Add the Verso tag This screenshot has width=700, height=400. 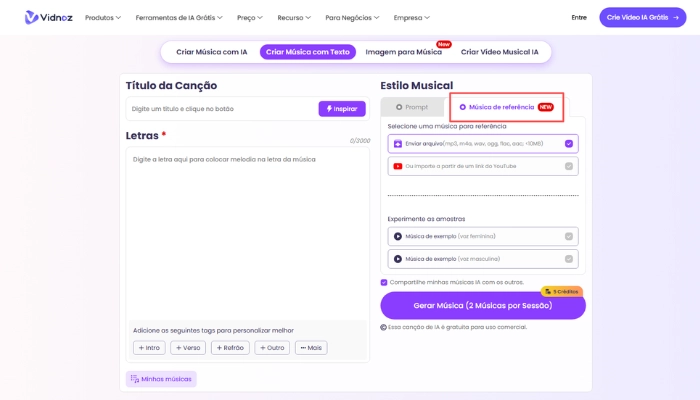coord(188,348)
